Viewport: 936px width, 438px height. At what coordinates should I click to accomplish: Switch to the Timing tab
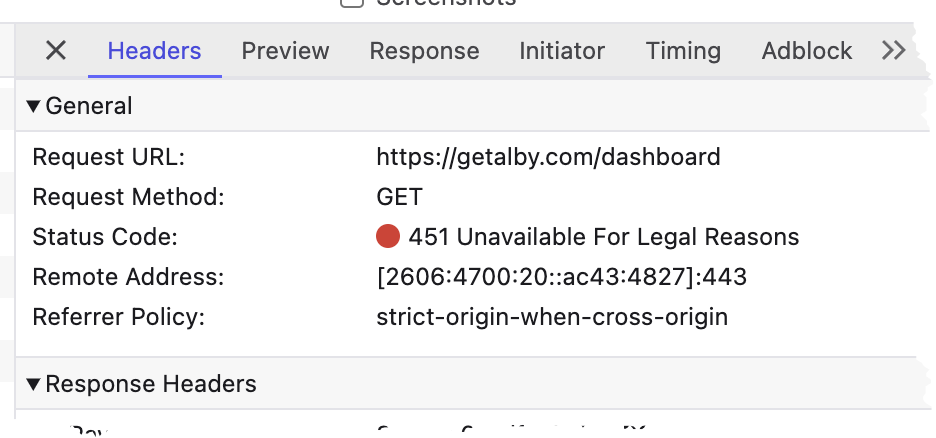[683, 51]
